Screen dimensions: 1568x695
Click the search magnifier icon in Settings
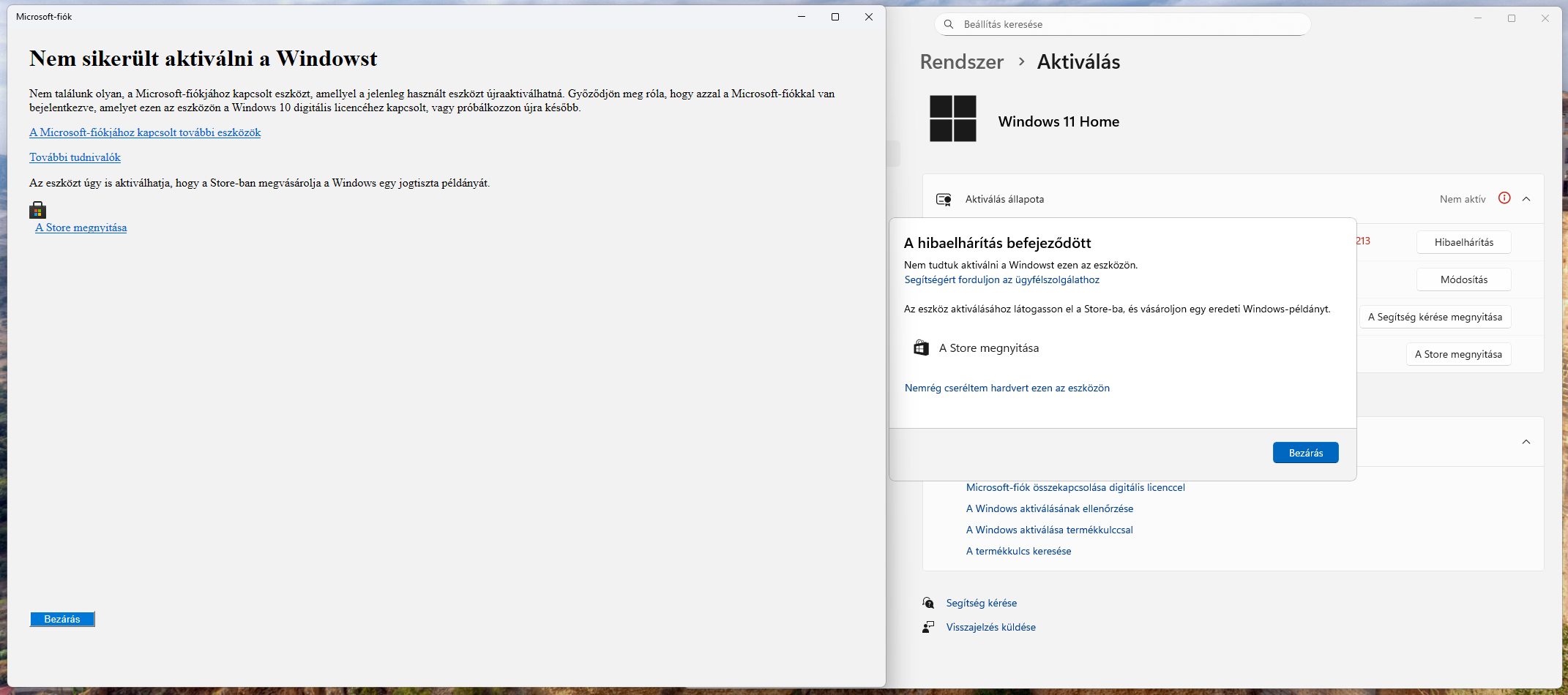[x=949, y=24]
